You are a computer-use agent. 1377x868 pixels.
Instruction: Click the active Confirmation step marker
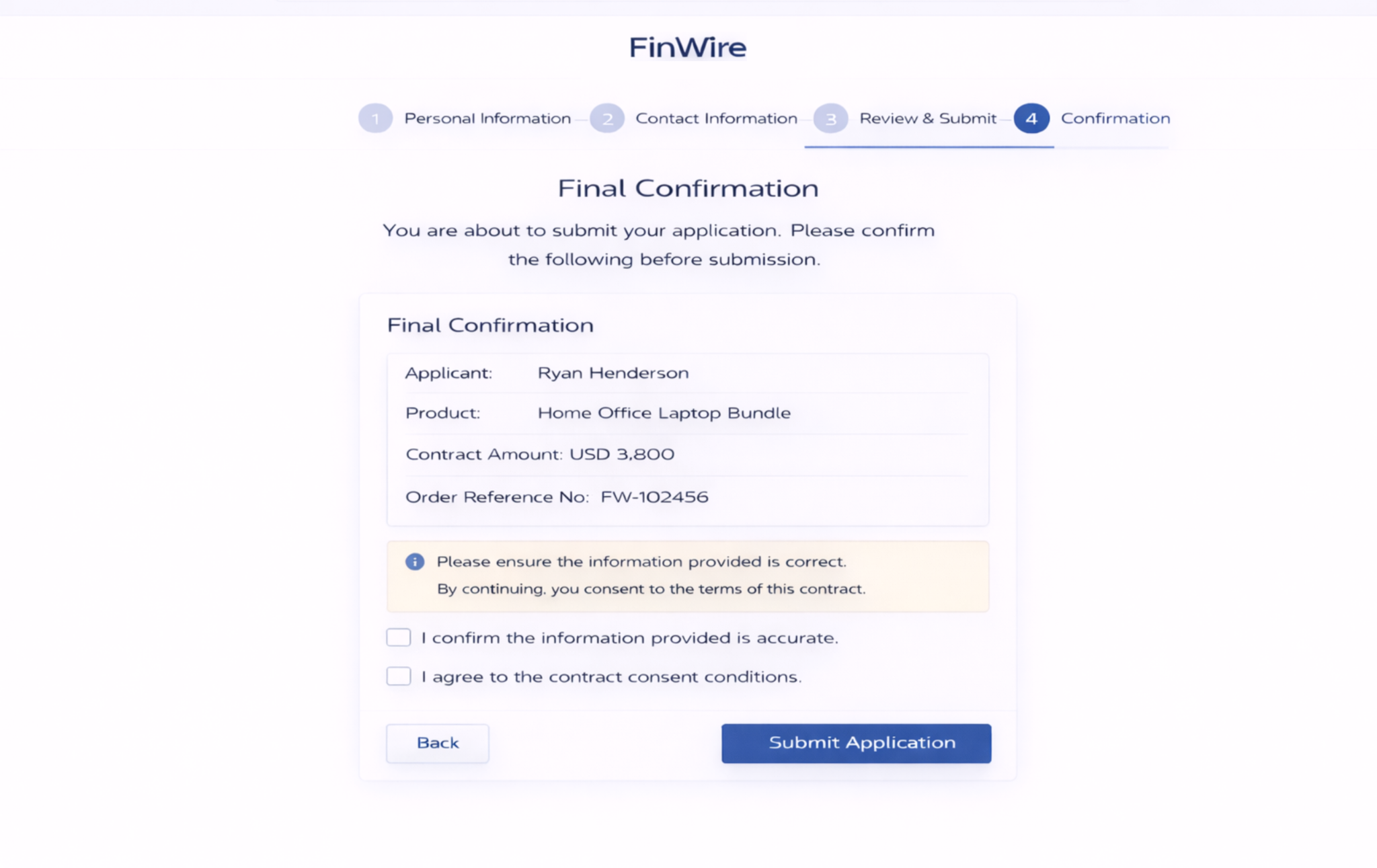tap(1032, 118)
